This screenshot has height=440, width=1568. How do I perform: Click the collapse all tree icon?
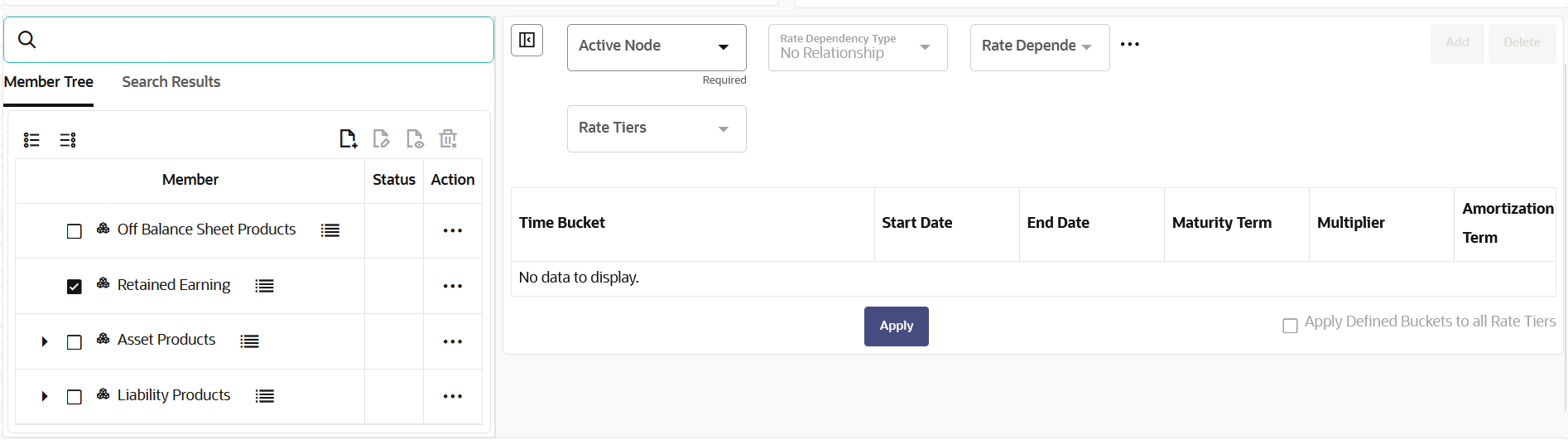[68, 140]
